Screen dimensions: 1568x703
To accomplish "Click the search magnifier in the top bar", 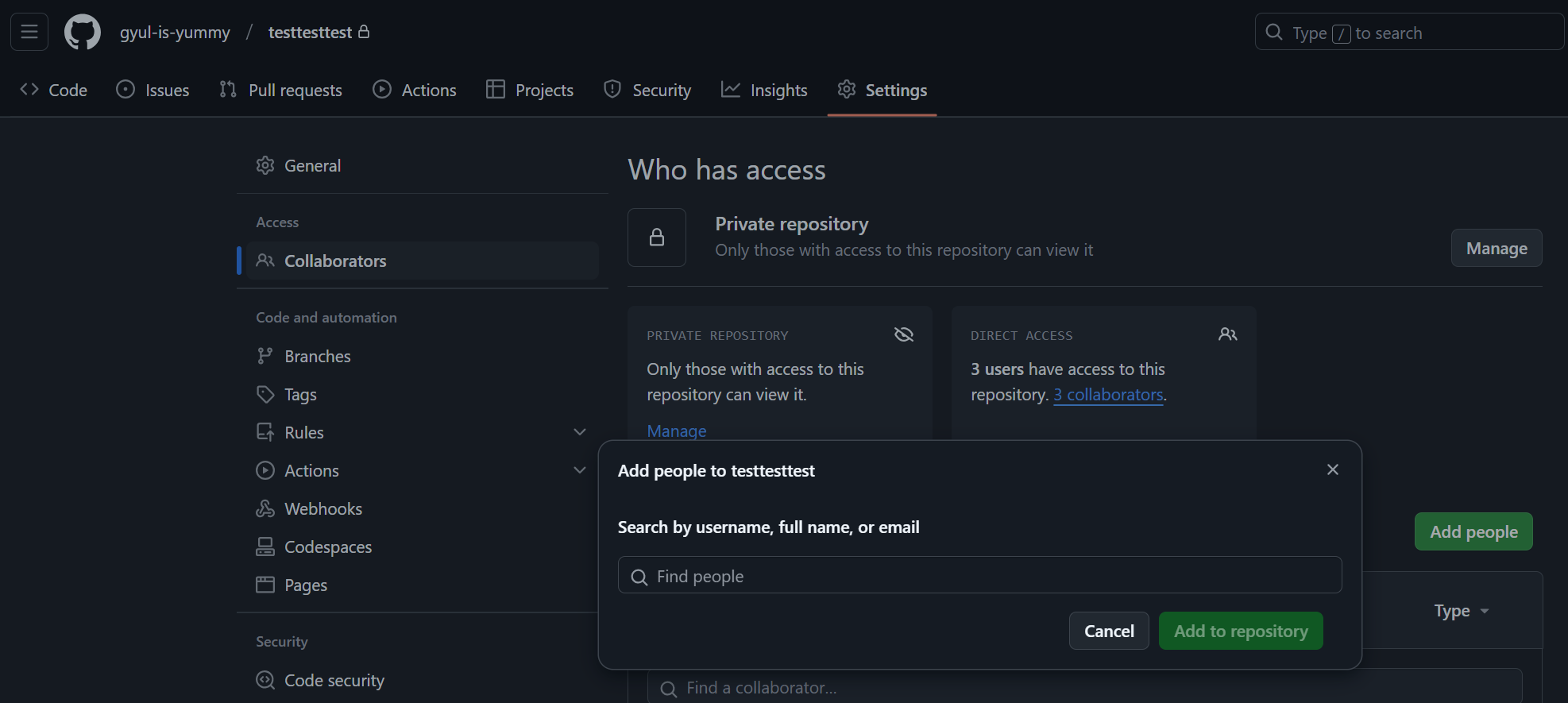I will (x=1274, y=33).
